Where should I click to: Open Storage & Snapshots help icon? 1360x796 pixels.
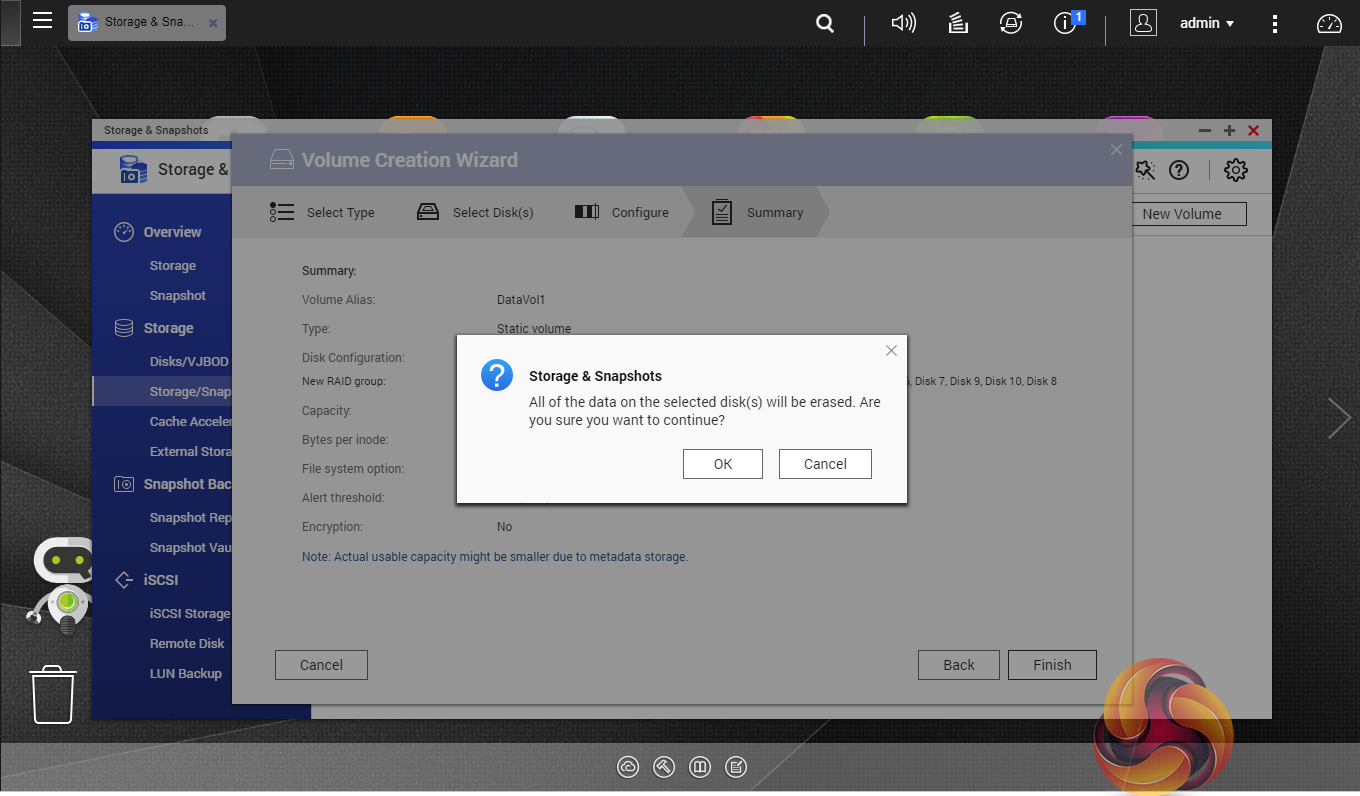(1179, 170)
